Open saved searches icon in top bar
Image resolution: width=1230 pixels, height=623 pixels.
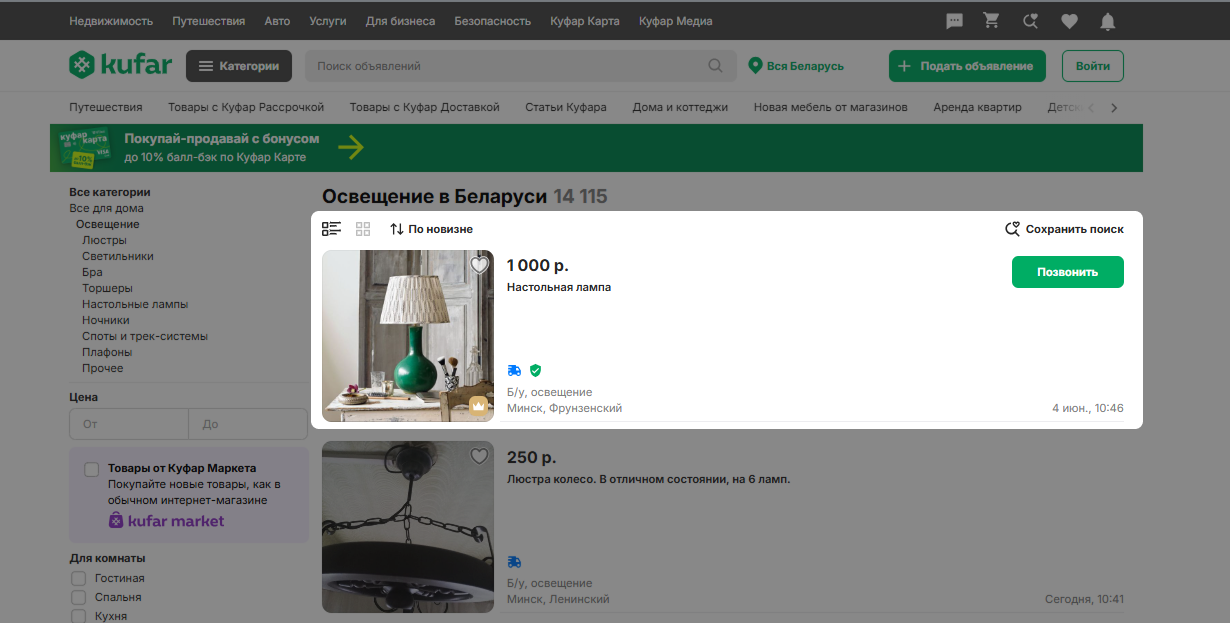[1030, 21]
